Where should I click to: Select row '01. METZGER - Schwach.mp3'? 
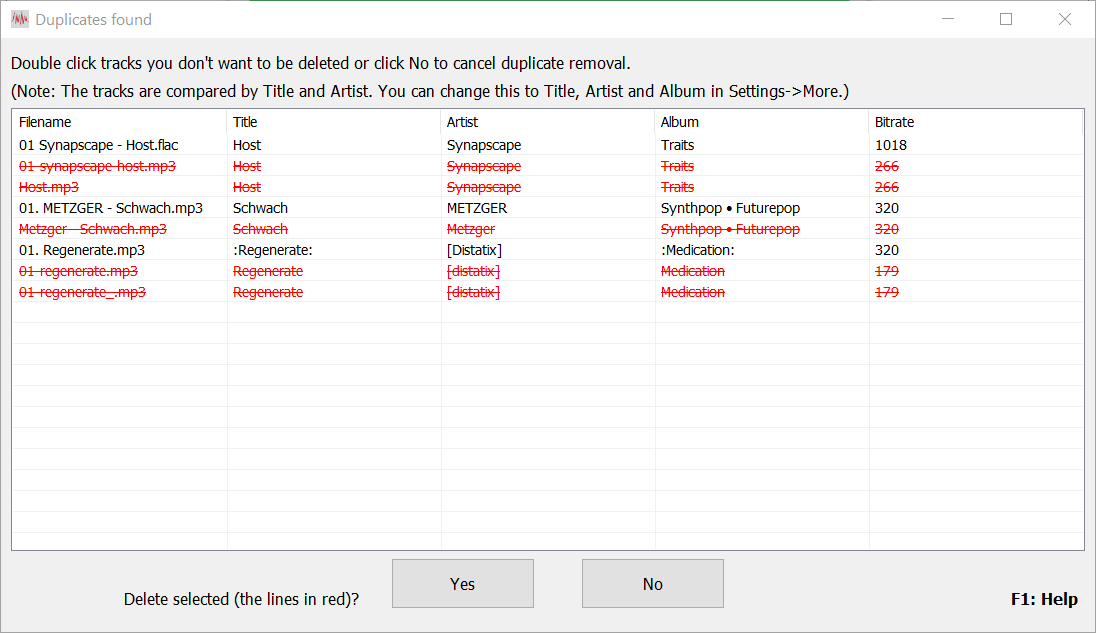click(547, 208)
